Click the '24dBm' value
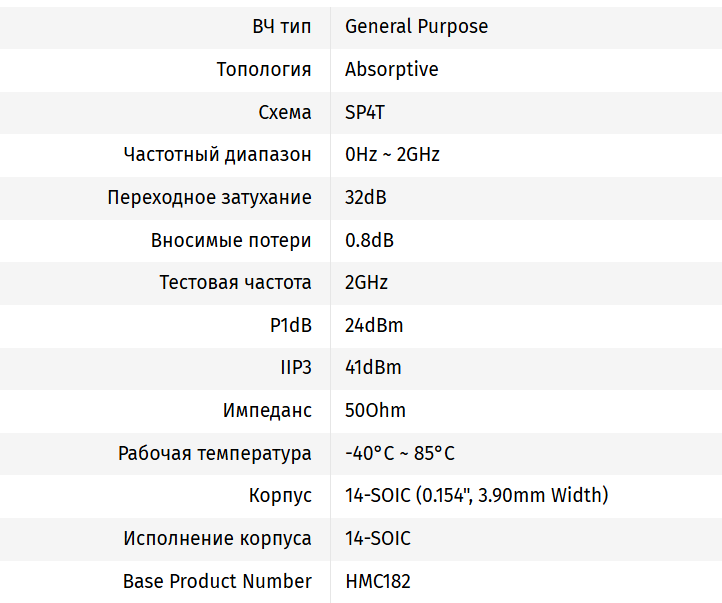 click(x=374, y=326)
